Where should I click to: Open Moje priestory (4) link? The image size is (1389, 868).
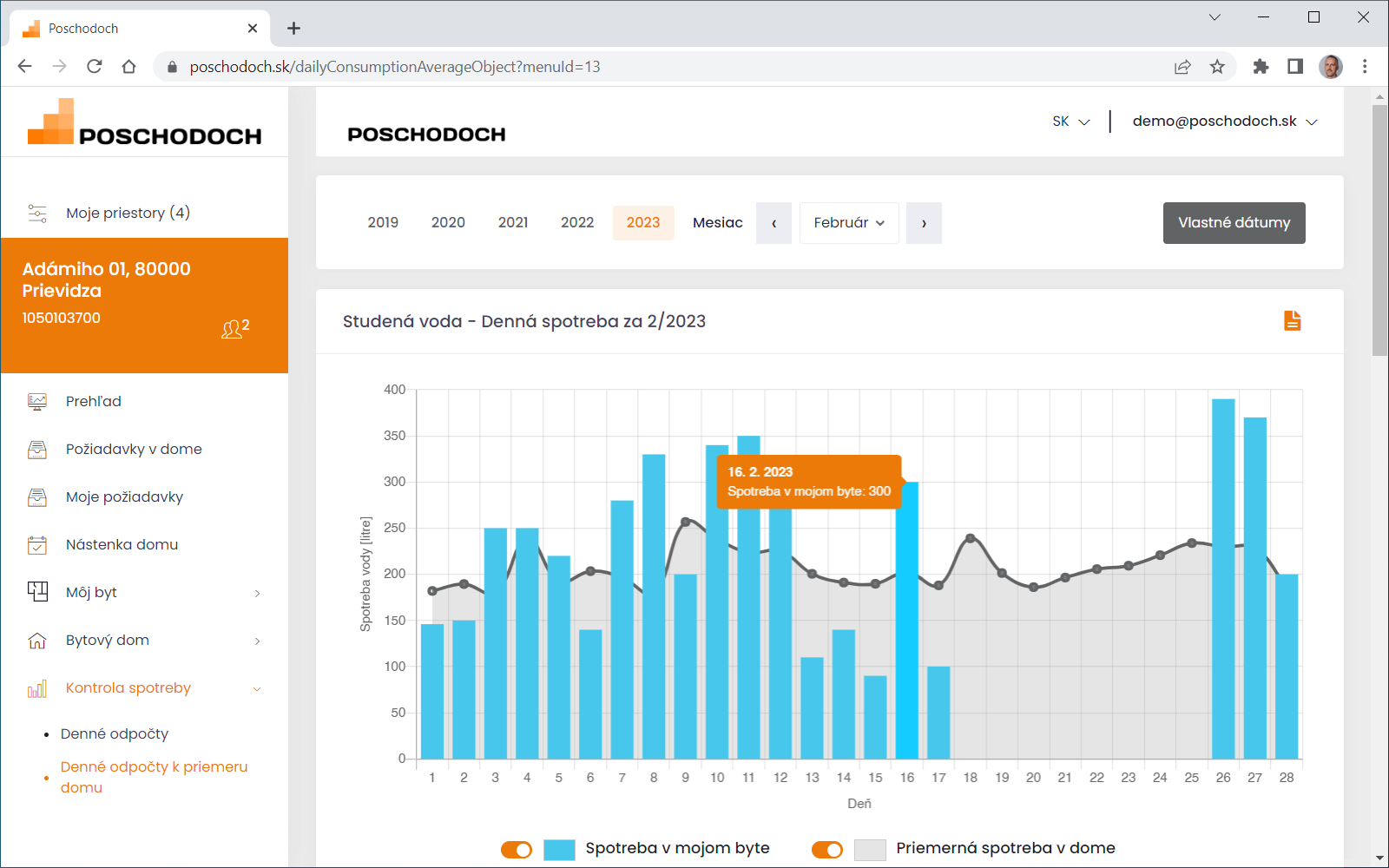click(128, 214)
